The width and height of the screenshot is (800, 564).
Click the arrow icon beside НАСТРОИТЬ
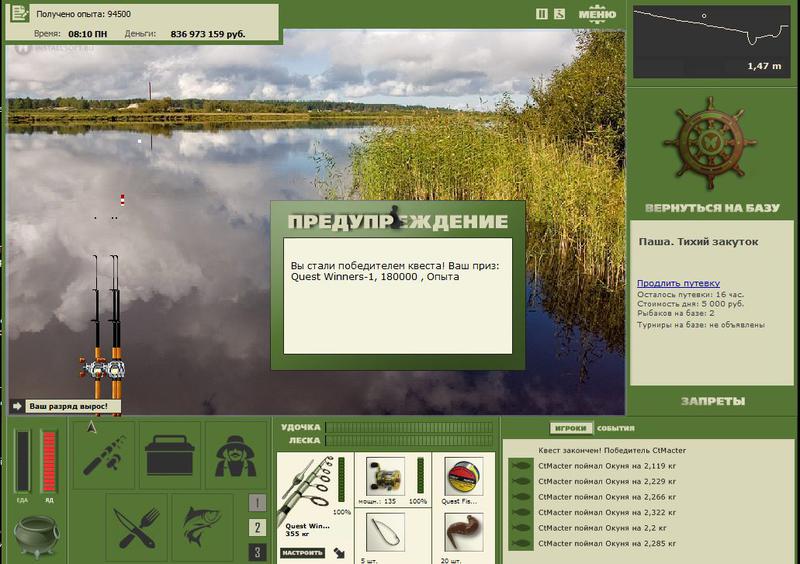pos(339,553)
